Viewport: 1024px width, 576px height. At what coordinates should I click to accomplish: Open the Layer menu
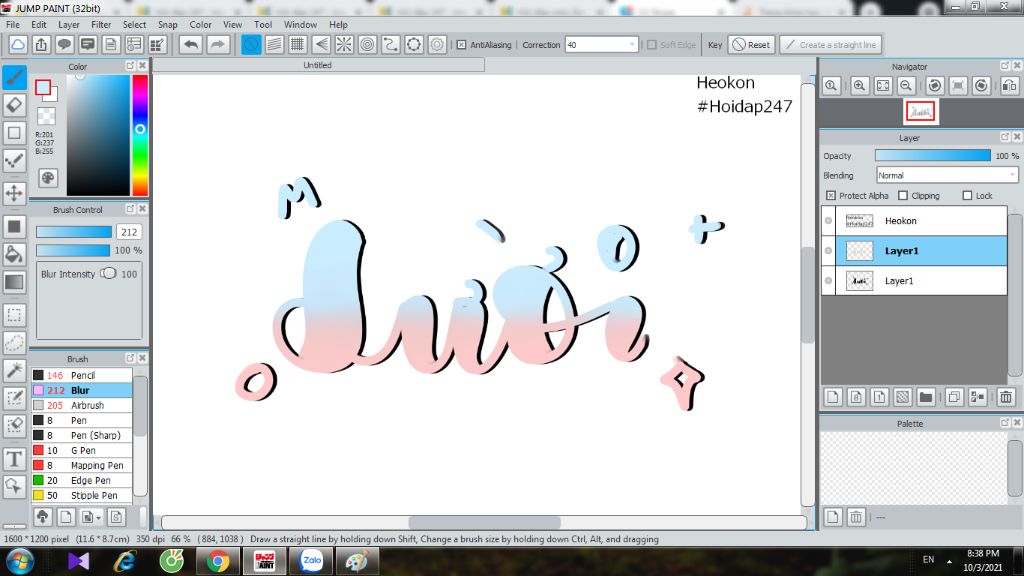pyautogui.click(x=69, y=24)
